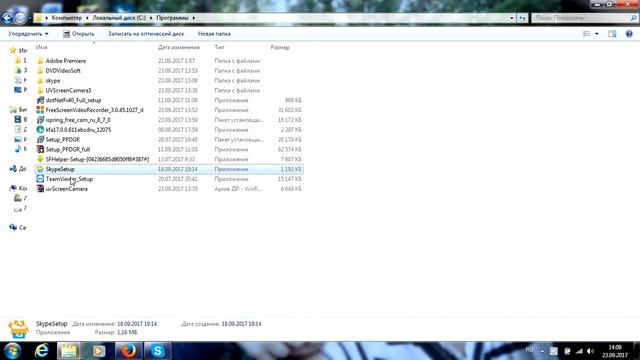Click Открыть in the toolbar
The height and width of the screenshot is (360, 640).
click(x=78, y=34)
